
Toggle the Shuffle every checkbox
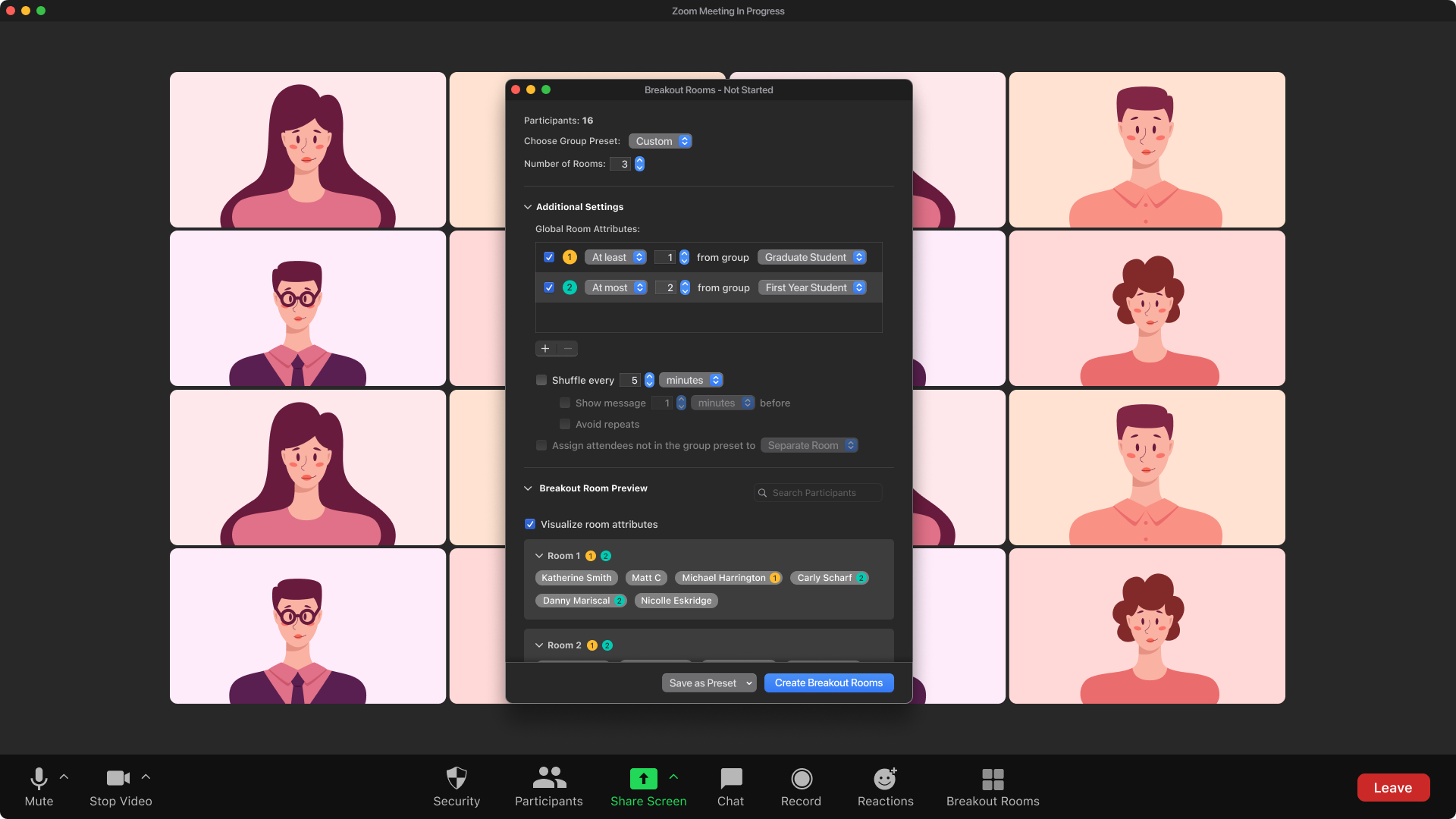(541, 380)
